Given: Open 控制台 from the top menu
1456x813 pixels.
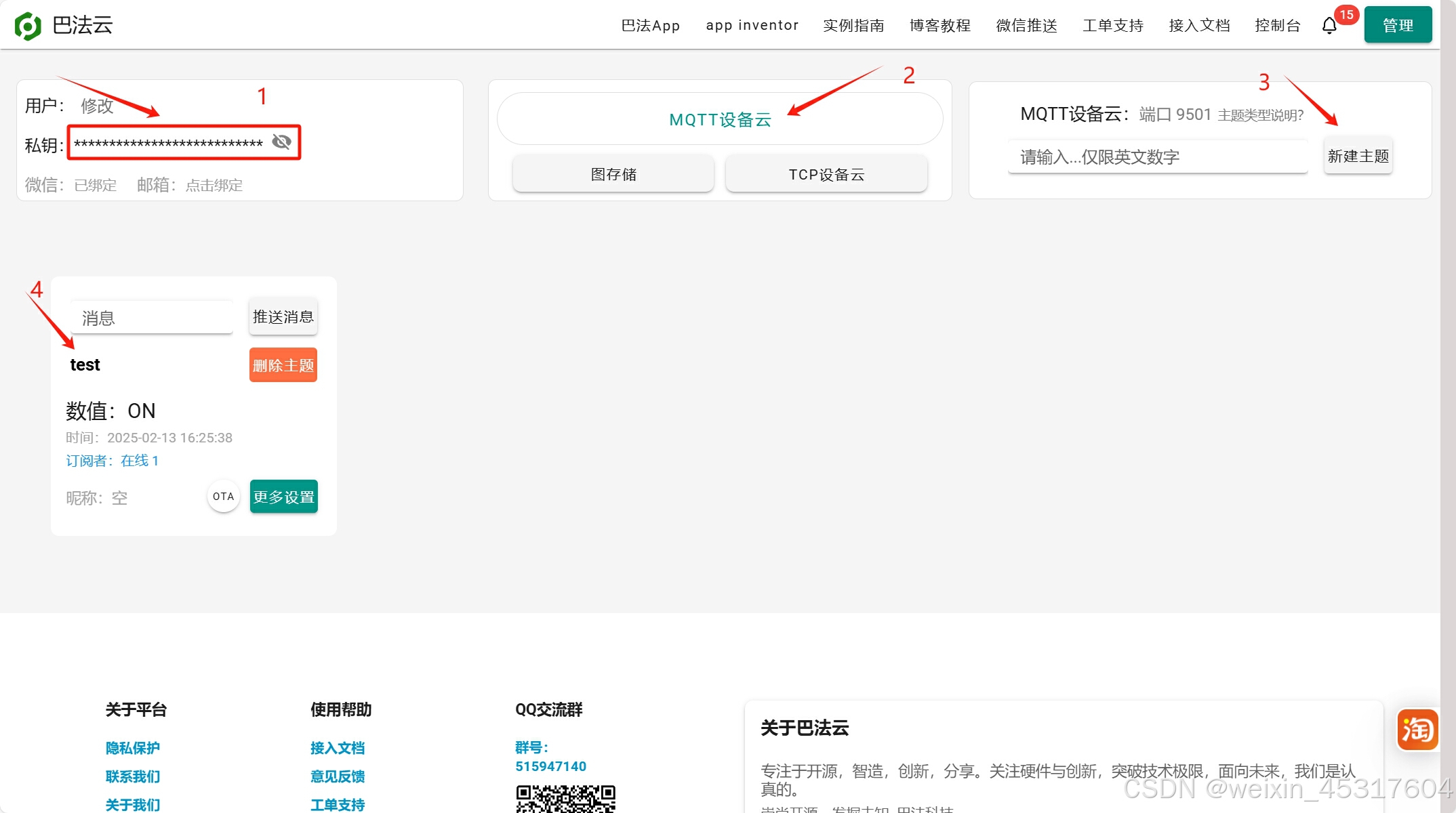Looking at the screenshot, I should (1277, 26).
